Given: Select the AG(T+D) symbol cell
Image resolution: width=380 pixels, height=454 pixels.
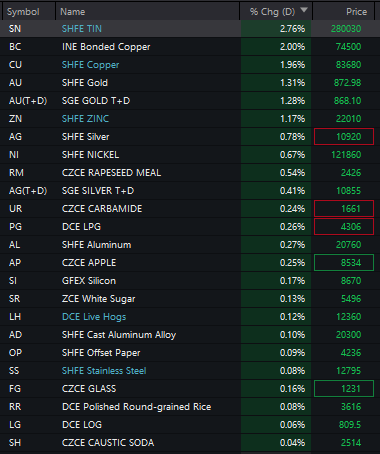Looking at the screenshot, I should [28, 191].
